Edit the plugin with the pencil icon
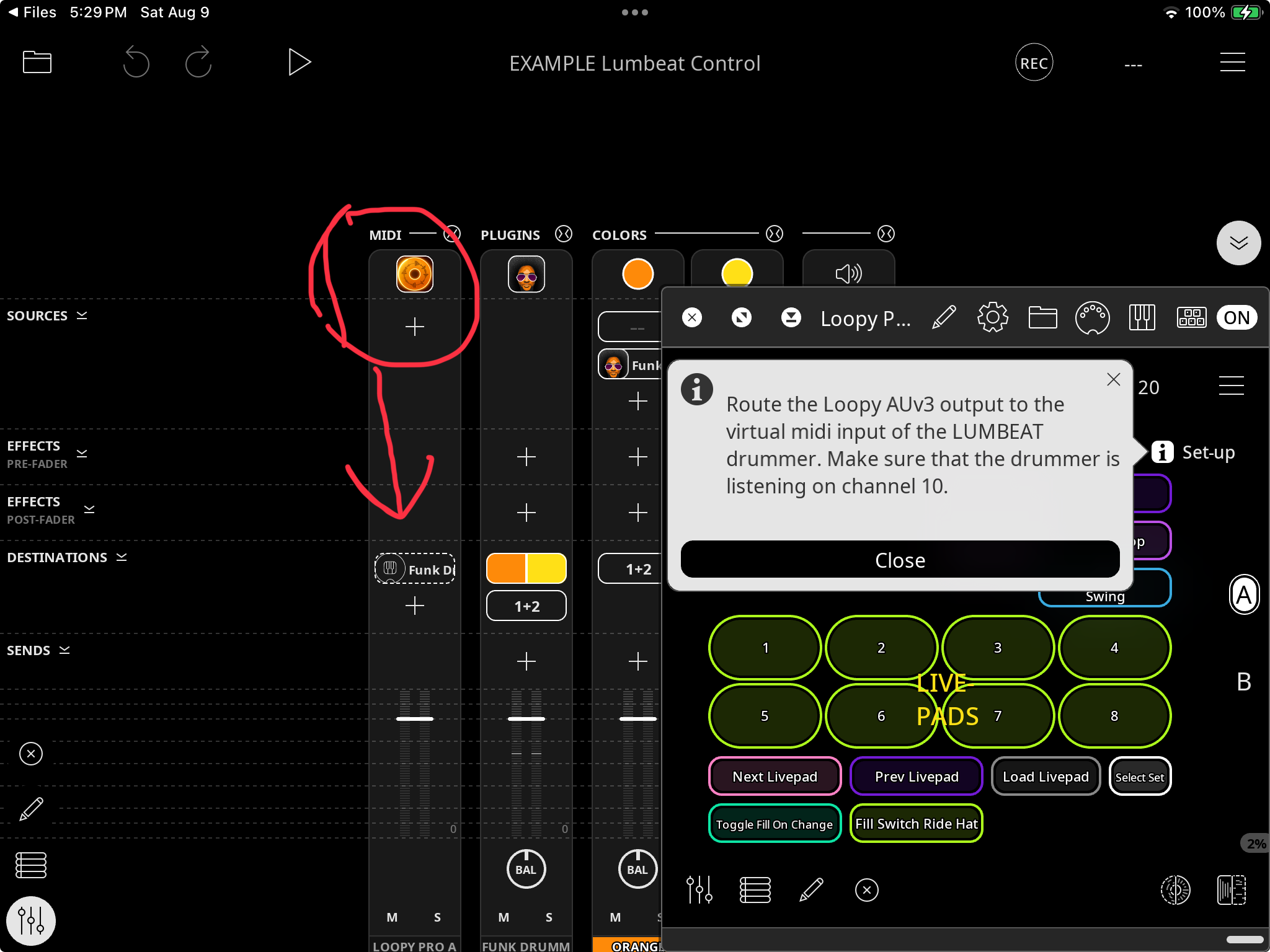This screenshot has height=952, width=1270. (x=944, y=318)
